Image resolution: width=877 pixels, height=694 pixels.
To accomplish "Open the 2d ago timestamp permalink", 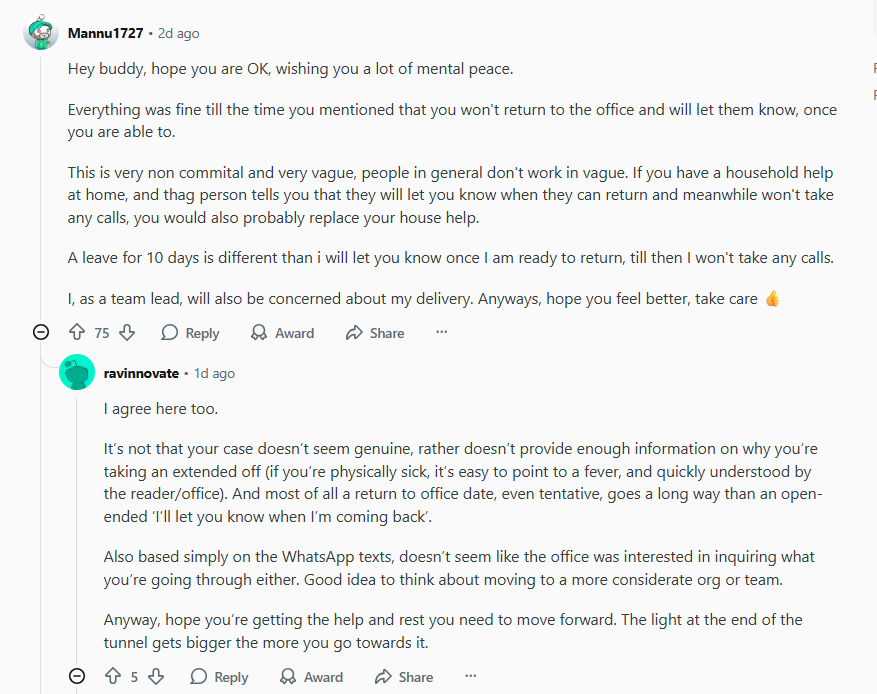I will [179, 33].
